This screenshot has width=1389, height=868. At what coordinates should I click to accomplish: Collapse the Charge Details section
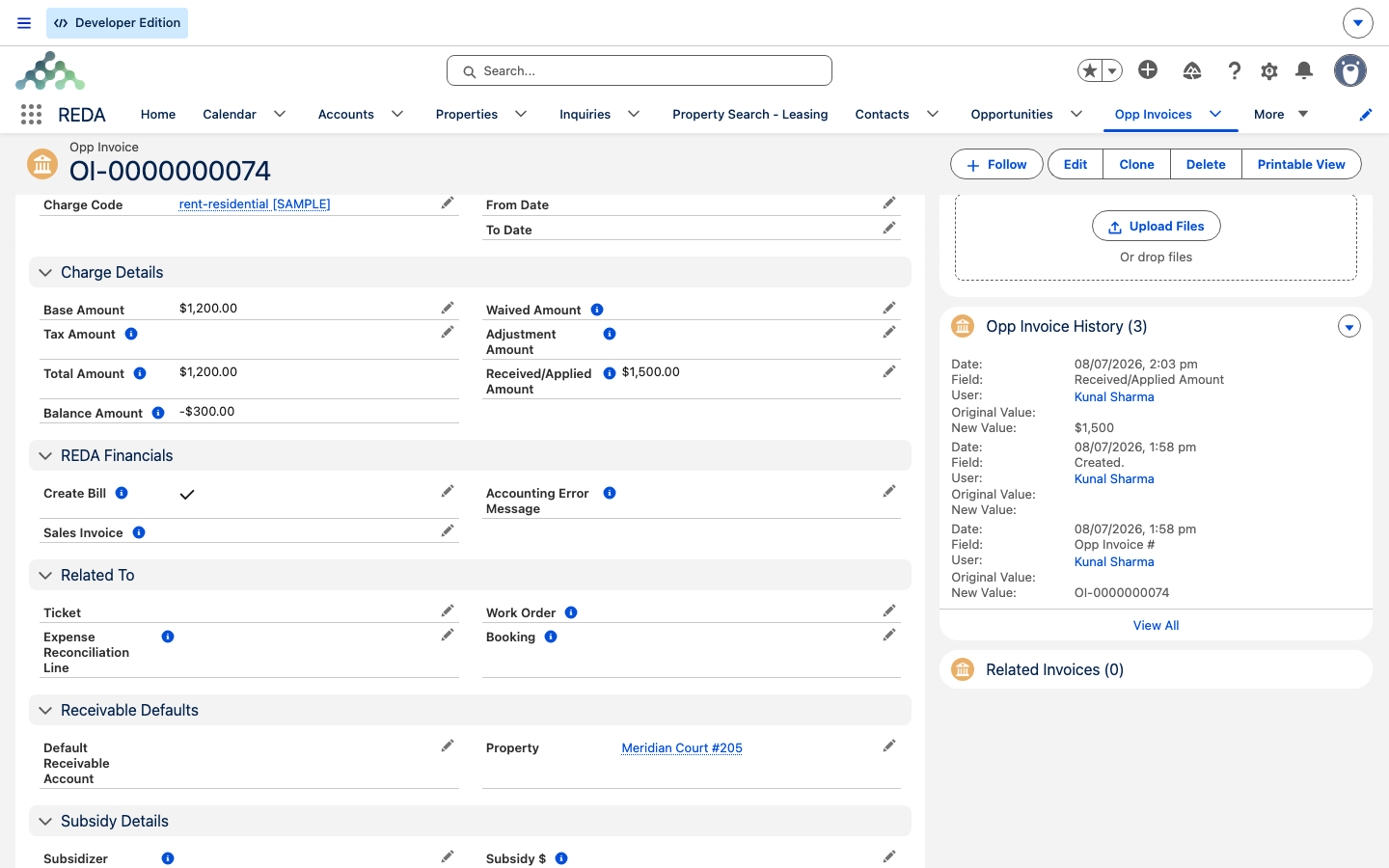(45, 273)
